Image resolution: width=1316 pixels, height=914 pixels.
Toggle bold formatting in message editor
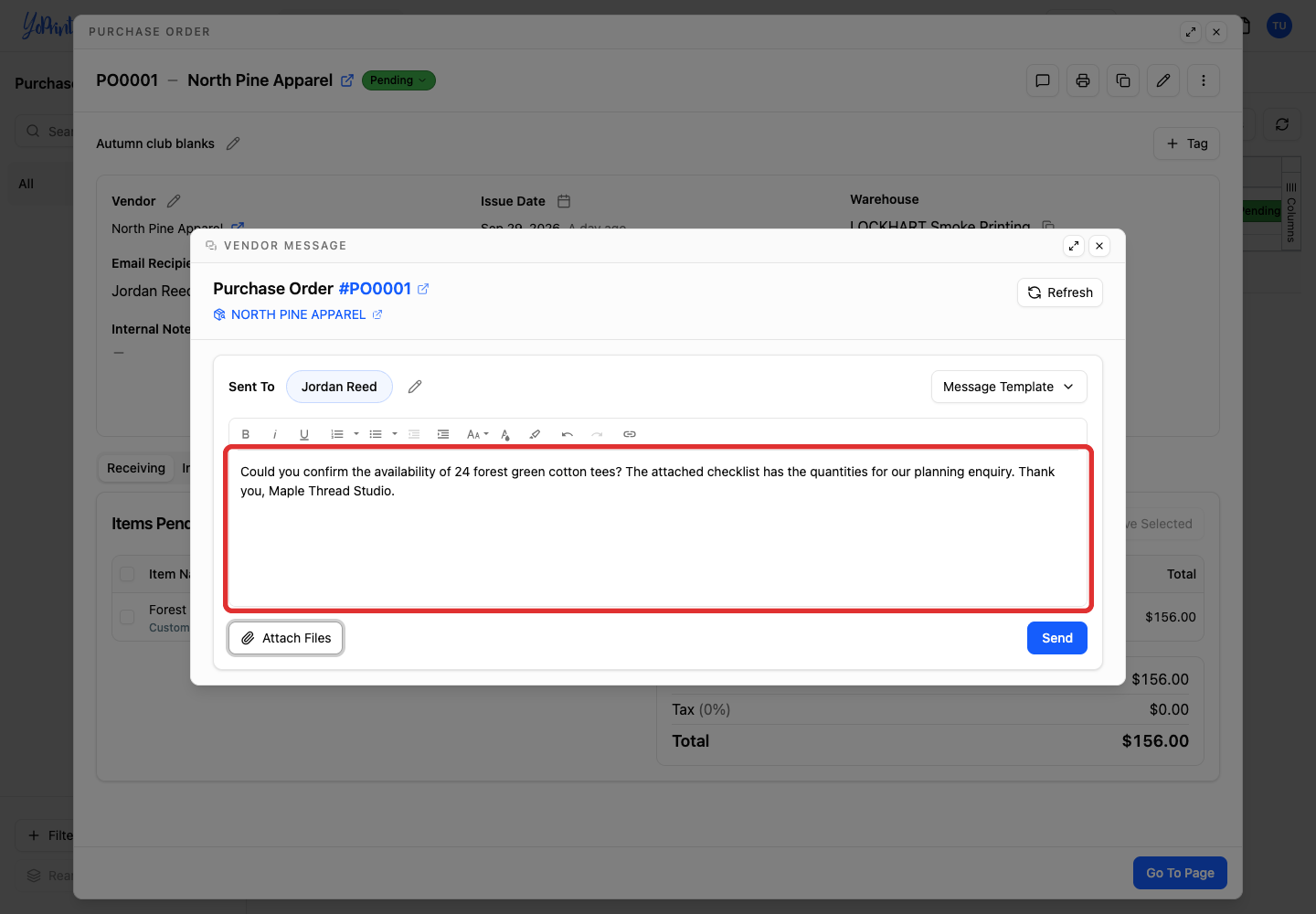(246, 434)
